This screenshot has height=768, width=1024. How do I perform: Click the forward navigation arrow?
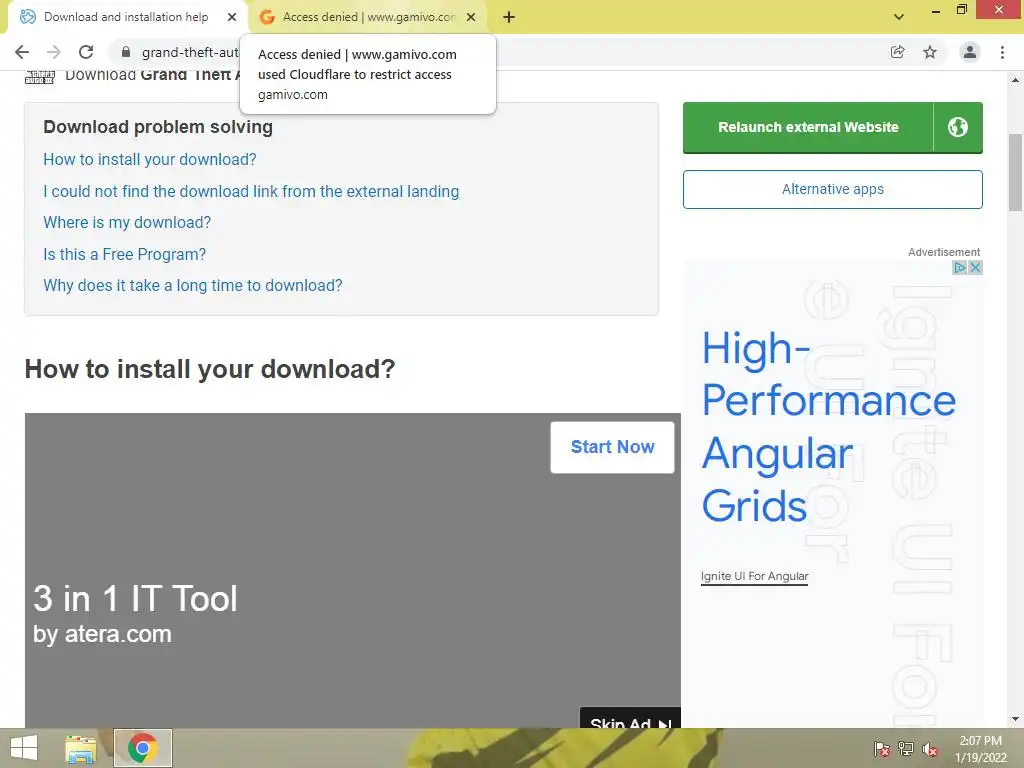coord(54,52)
